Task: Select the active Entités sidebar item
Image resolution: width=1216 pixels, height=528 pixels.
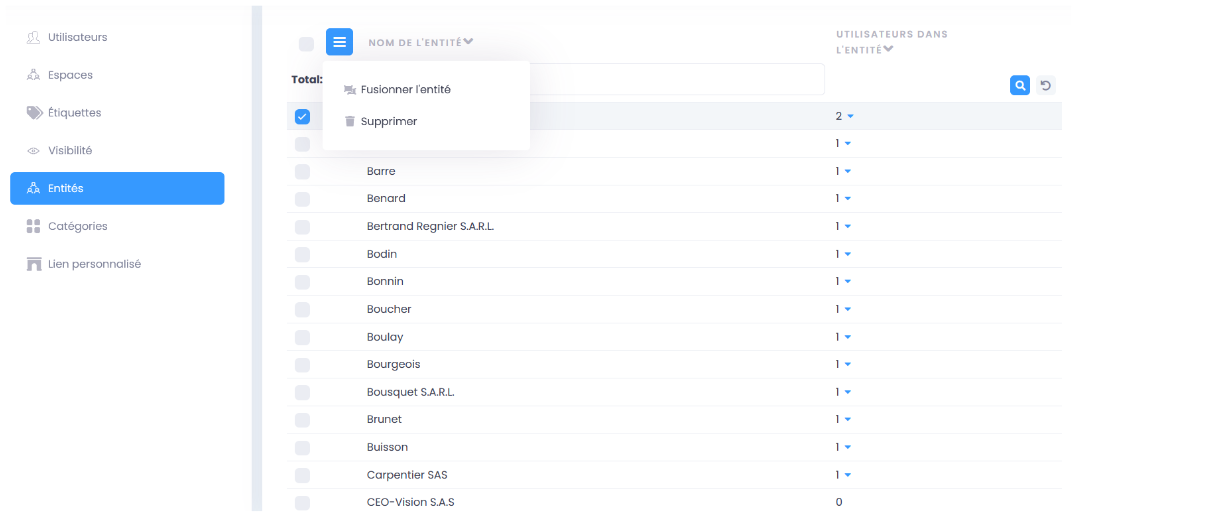Action: click(117, 188)
